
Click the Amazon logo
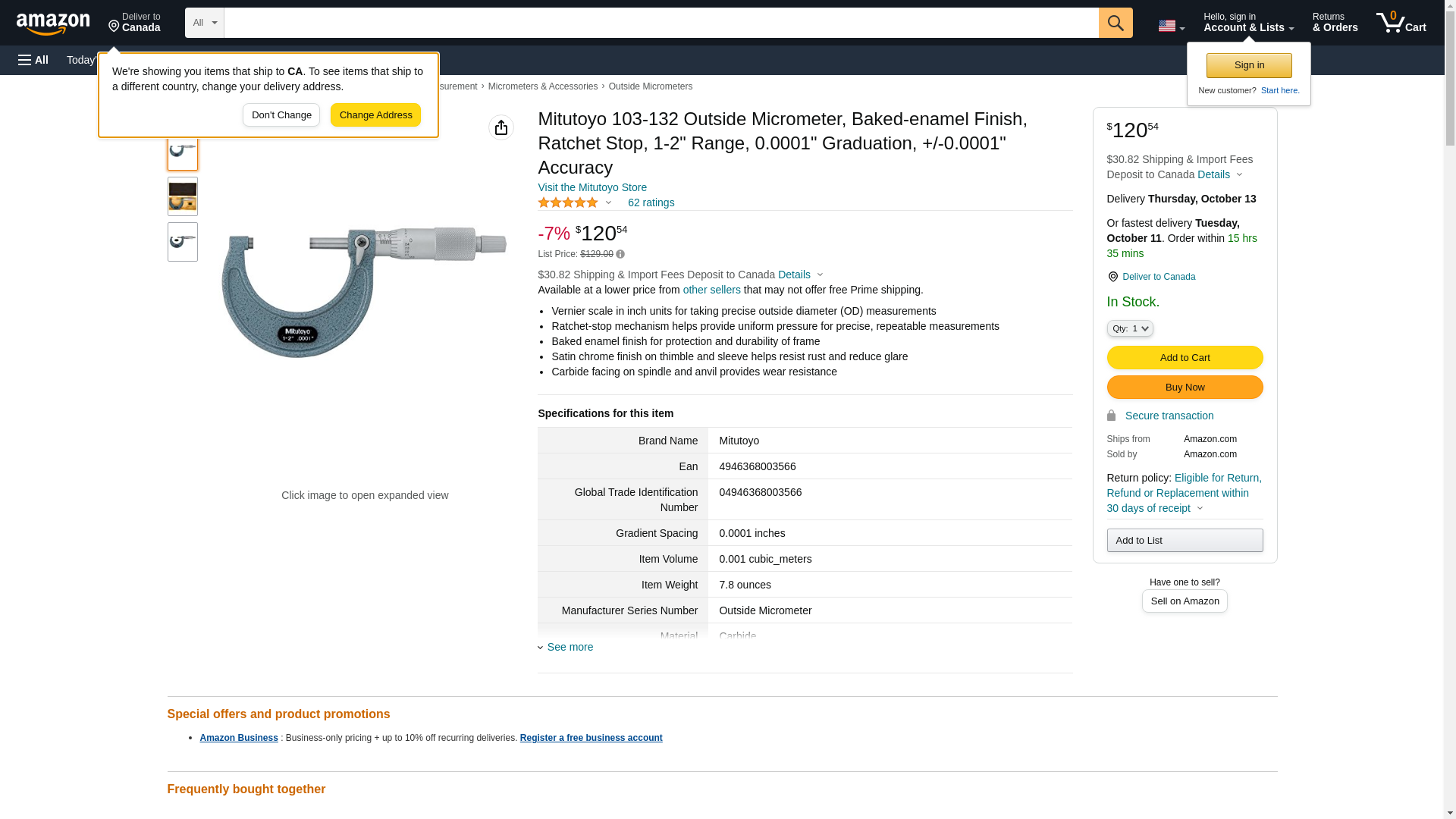click(x=53, y=24)
